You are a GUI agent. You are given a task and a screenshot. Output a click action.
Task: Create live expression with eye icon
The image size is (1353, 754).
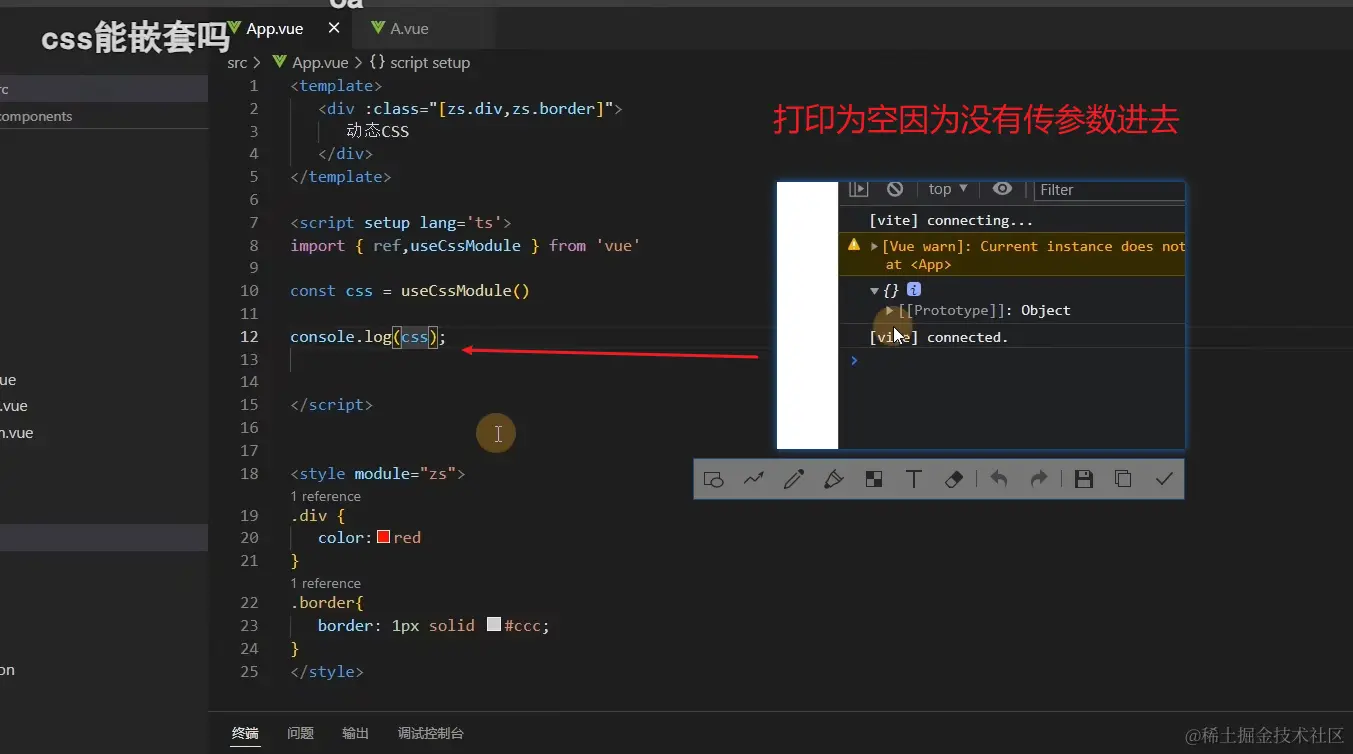(1002, 189)
